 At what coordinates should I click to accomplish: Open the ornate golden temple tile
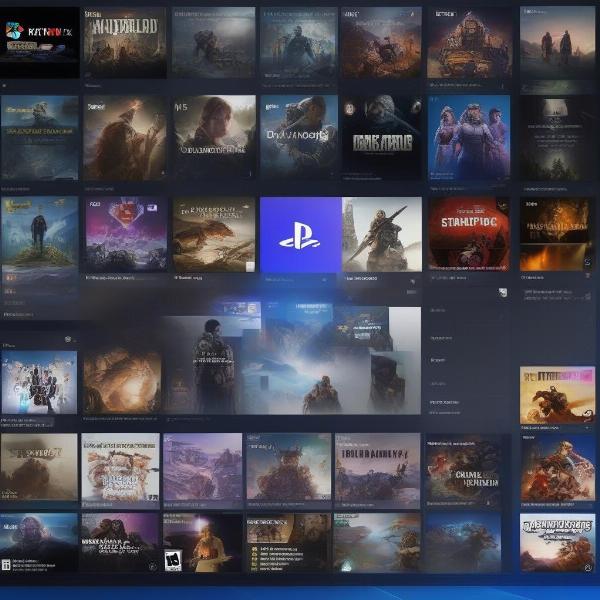coord(470,43)
